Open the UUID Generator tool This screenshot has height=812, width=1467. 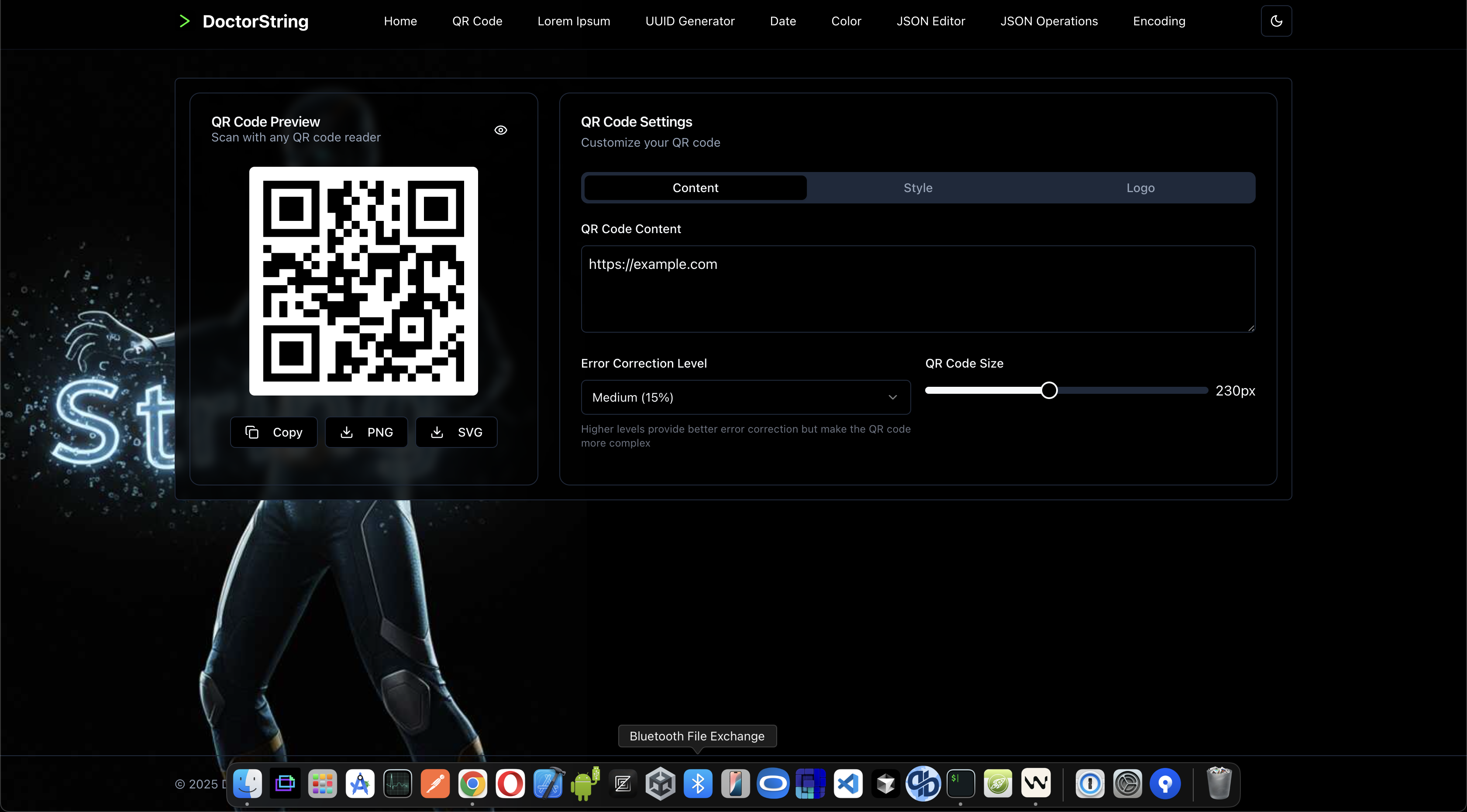point(690,21)
